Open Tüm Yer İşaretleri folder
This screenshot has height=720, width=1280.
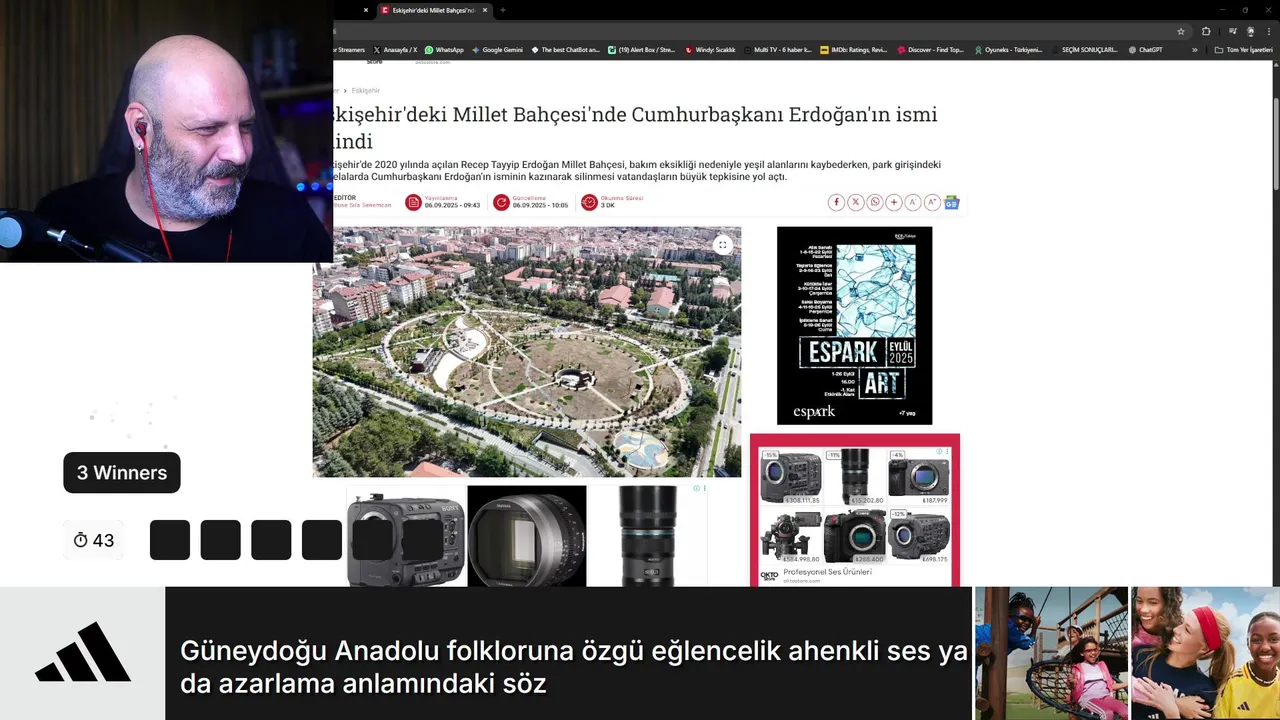click(1243, 49)
